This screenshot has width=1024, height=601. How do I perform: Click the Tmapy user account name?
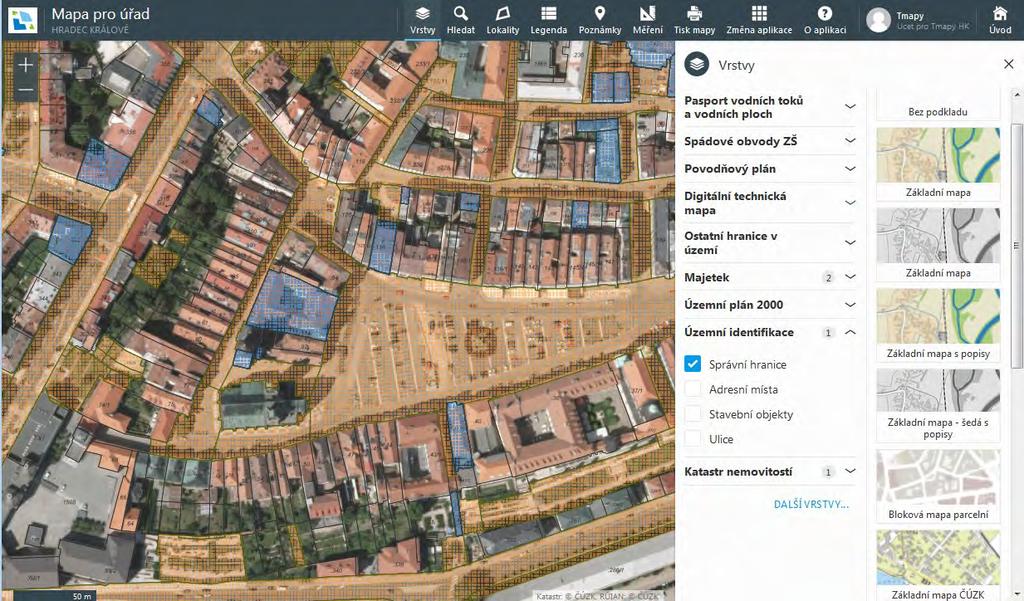coord(910,16)
